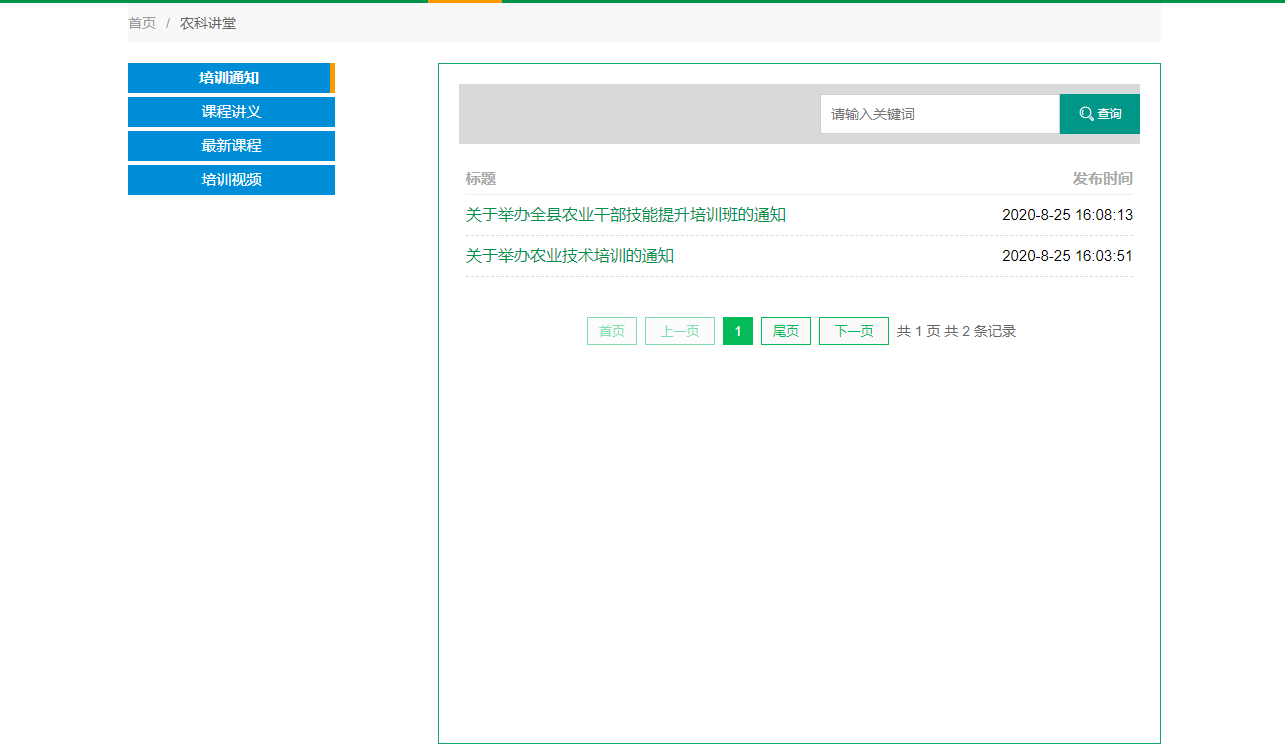Viewport: 1285px width, 751px height.
Task: Click the magnifier icon in the search button
Action: 1086,114
